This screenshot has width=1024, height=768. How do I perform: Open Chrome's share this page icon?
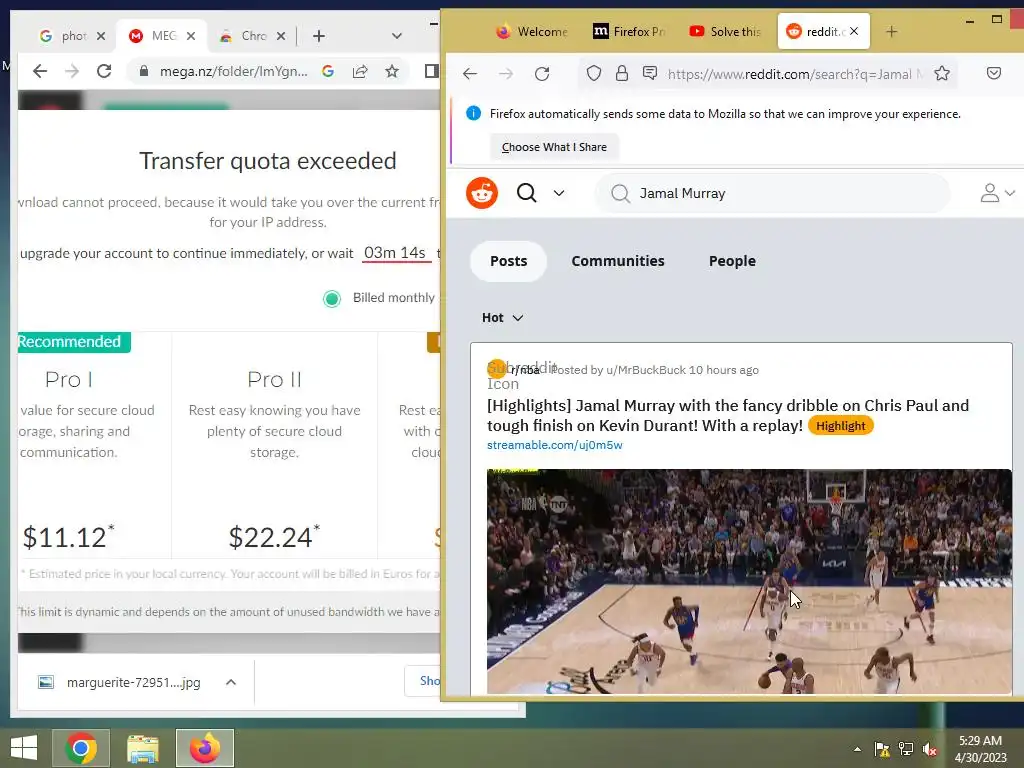coord(360,71)
